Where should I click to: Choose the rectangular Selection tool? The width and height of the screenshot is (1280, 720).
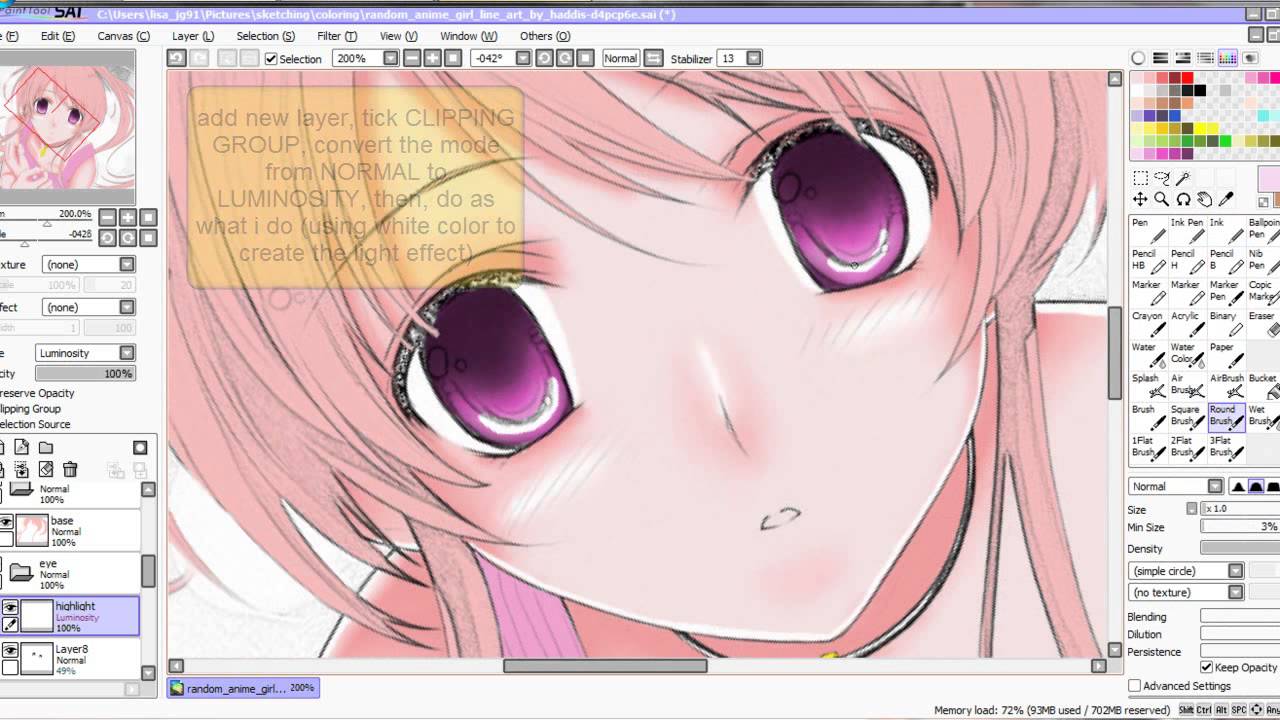(1140, 178)
